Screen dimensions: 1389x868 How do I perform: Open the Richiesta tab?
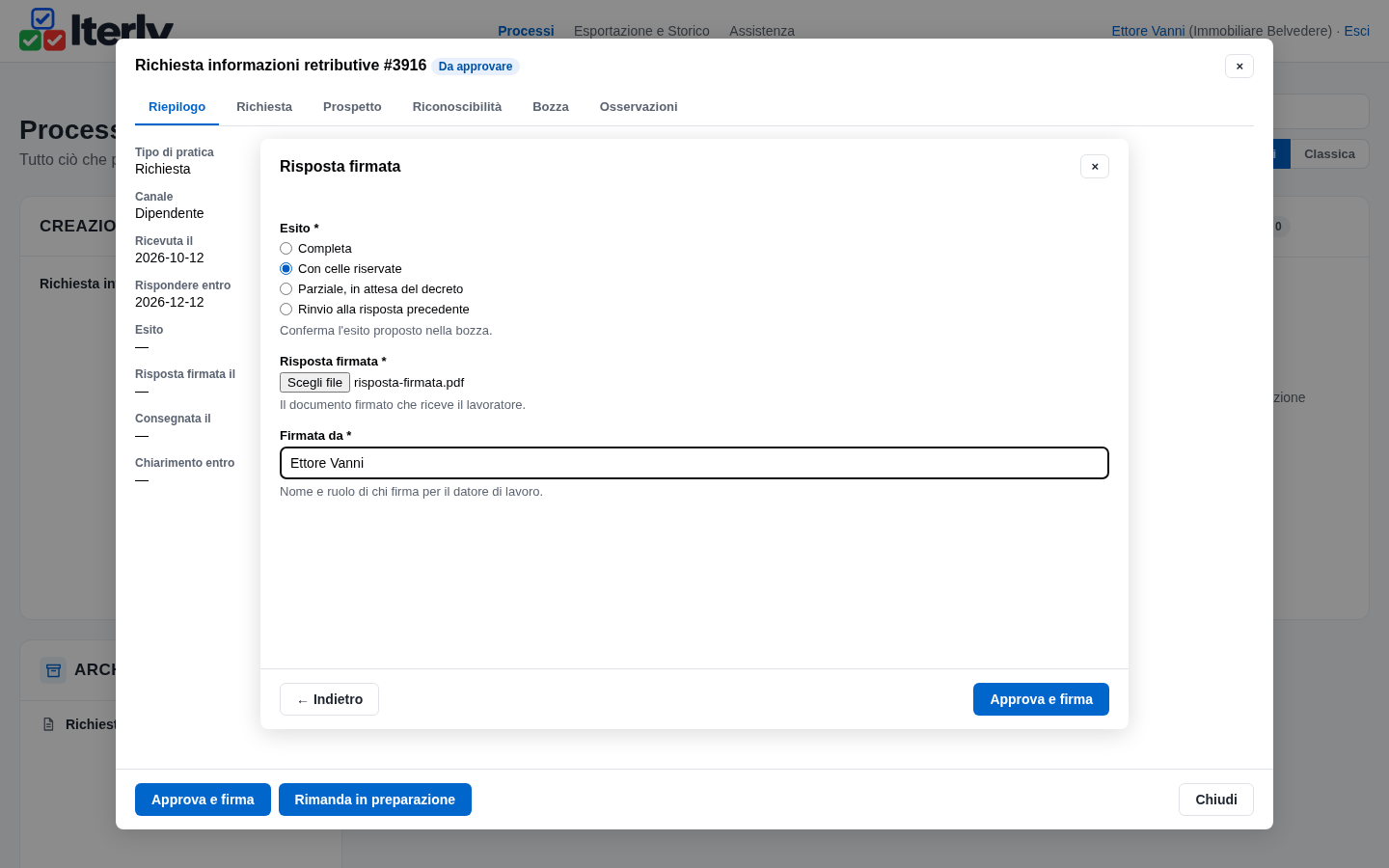point(264,107)
